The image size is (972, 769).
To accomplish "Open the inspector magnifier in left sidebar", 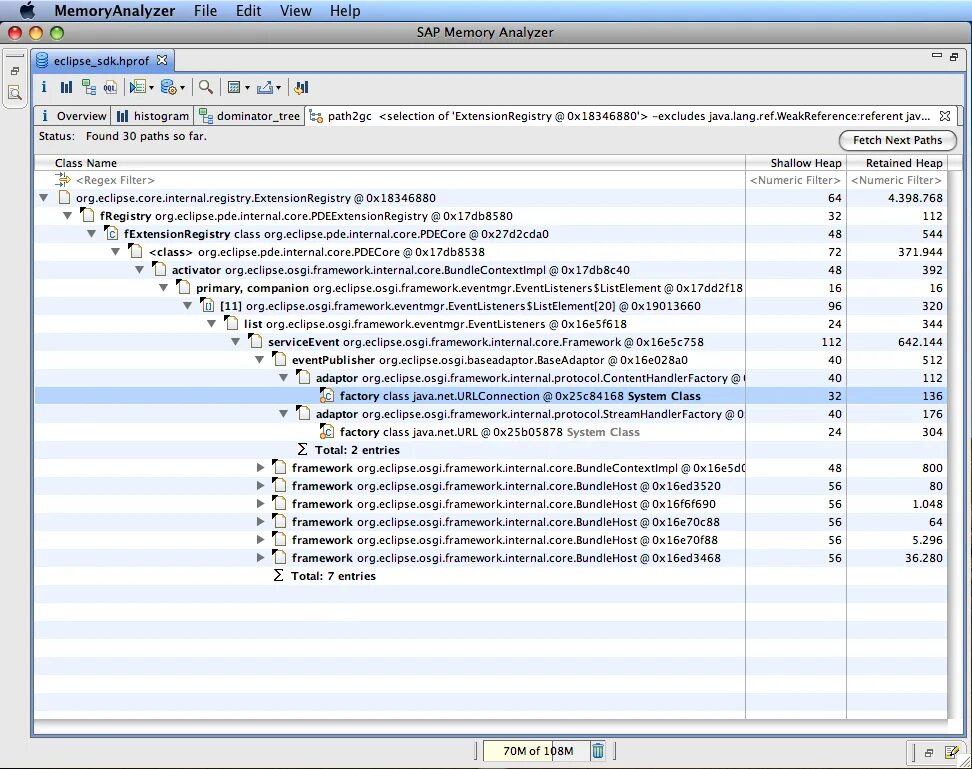I will (15, 94).
